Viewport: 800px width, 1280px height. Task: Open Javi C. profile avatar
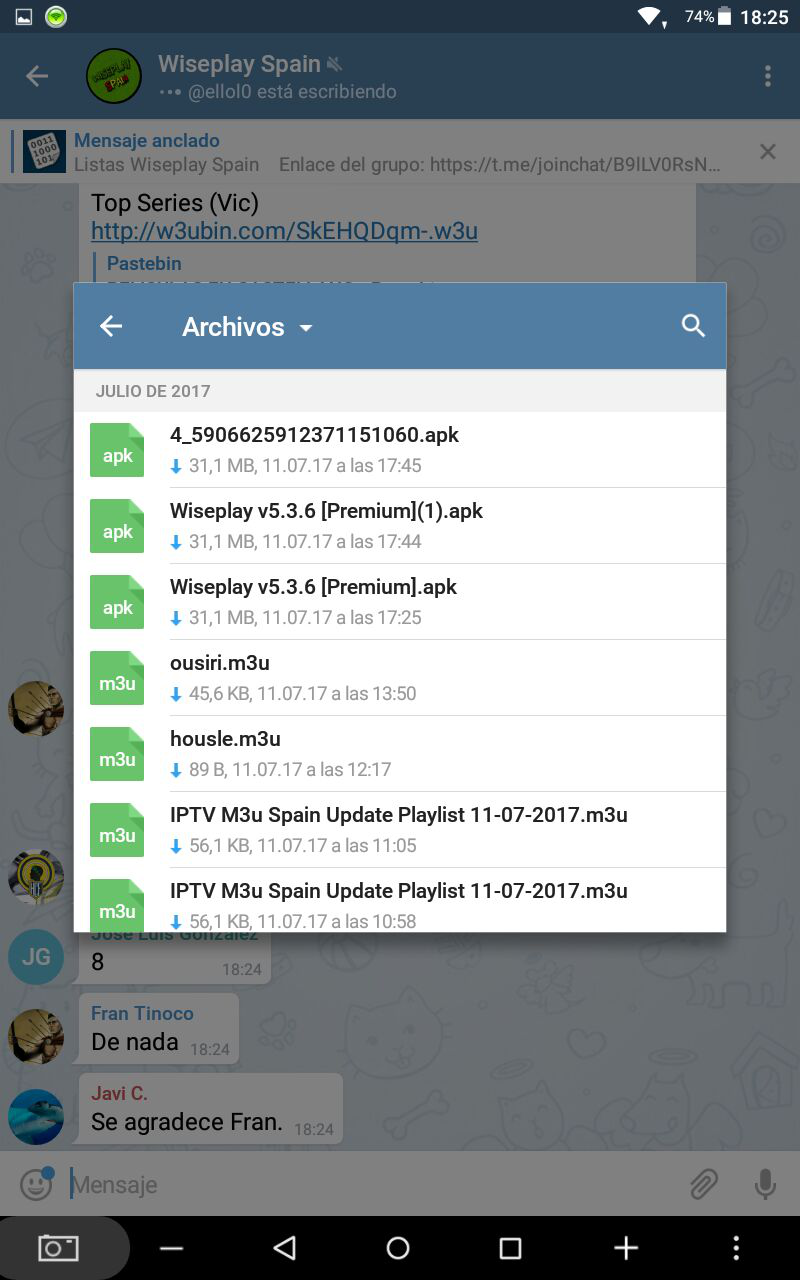[36, 1117]
